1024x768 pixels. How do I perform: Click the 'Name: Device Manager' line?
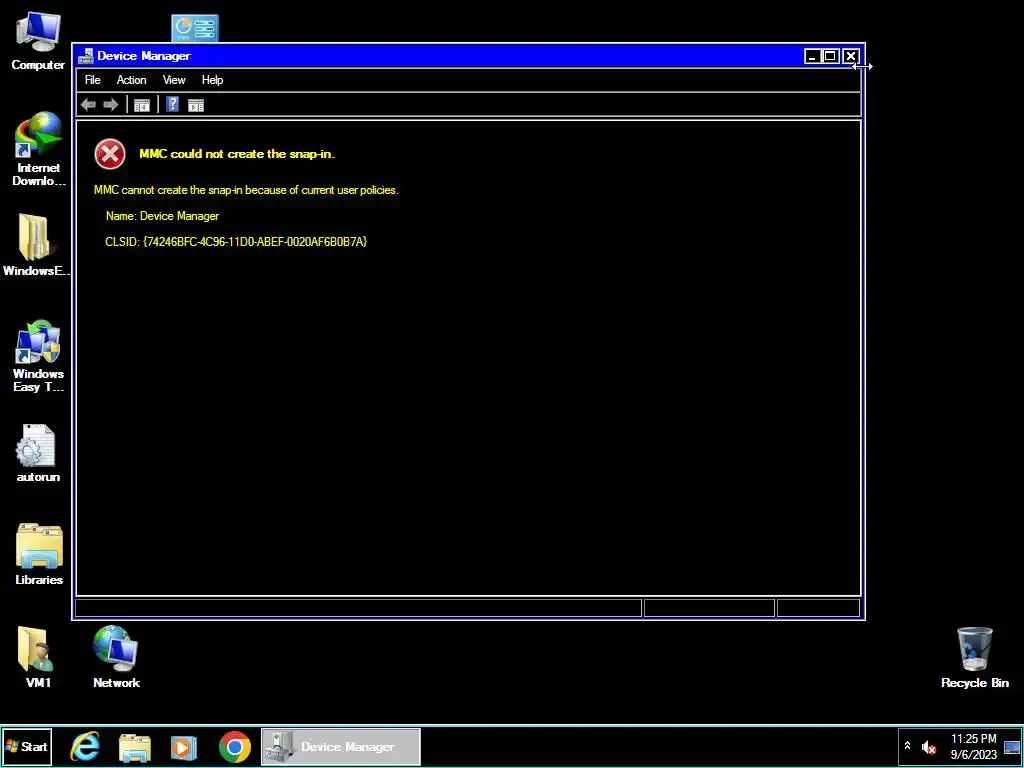163,216
